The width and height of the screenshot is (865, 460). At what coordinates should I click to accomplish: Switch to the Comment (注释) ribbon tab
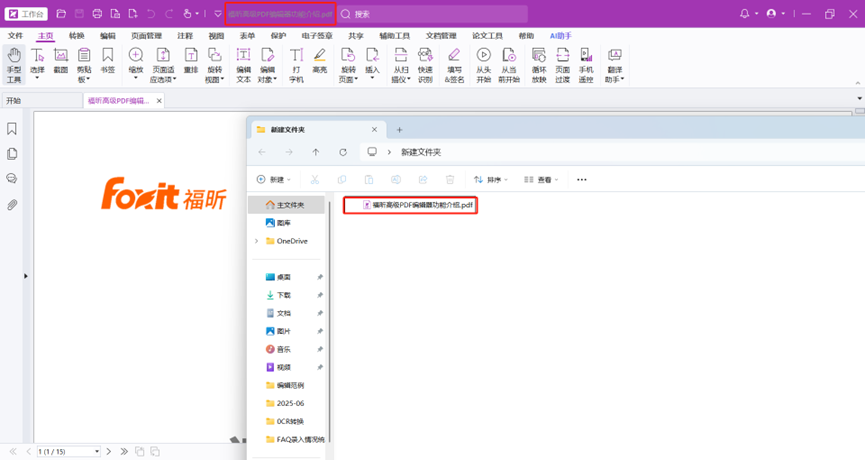pyautogui.click(x=185, y=36)
